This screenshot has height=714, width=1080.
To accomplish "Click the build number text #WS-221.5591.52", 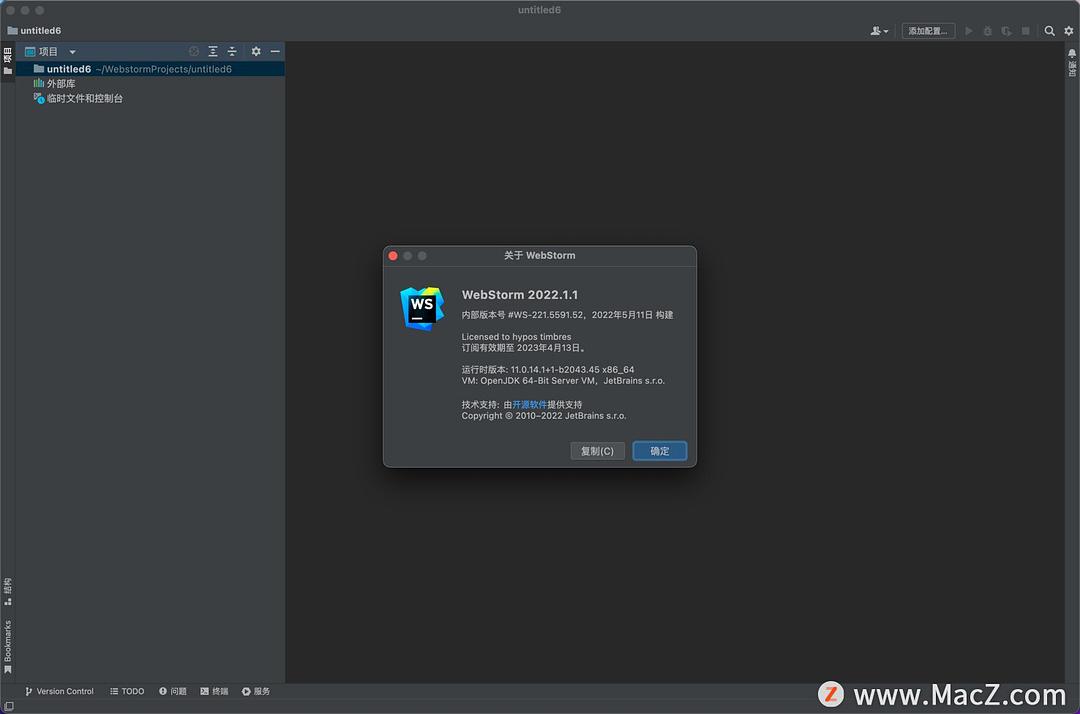I will (x=547, y=315).
